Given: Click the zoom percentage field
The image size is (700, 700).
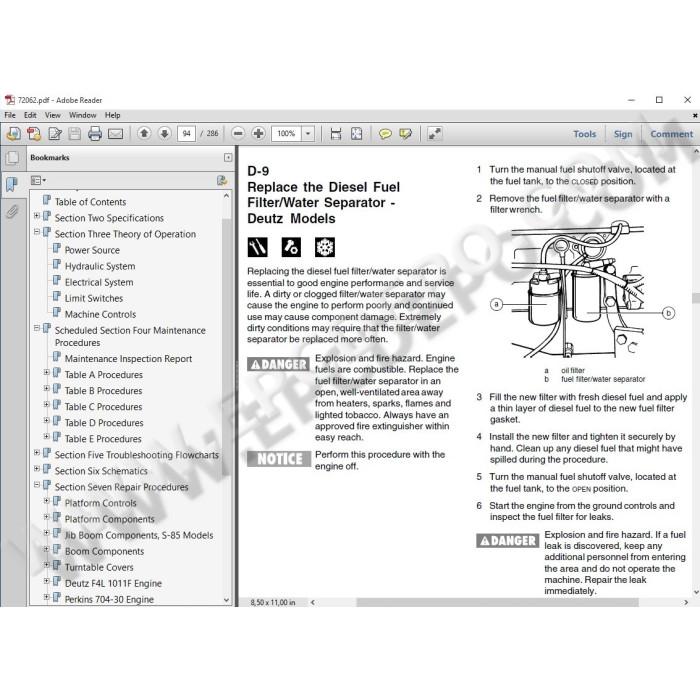Looking at the screenshot, I should [287, 133].
